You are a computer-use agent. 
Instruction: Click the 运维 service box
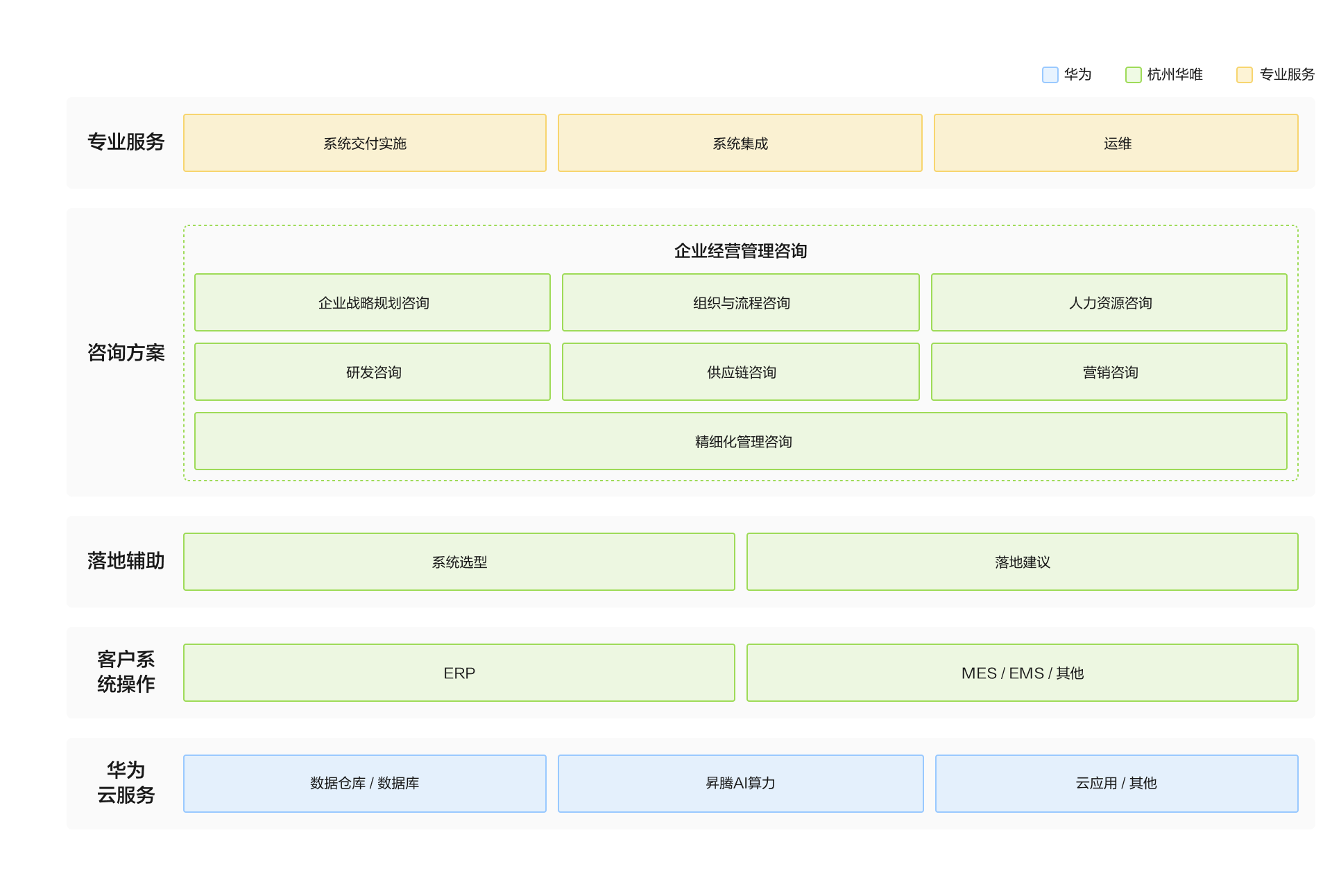[1116, 143]
